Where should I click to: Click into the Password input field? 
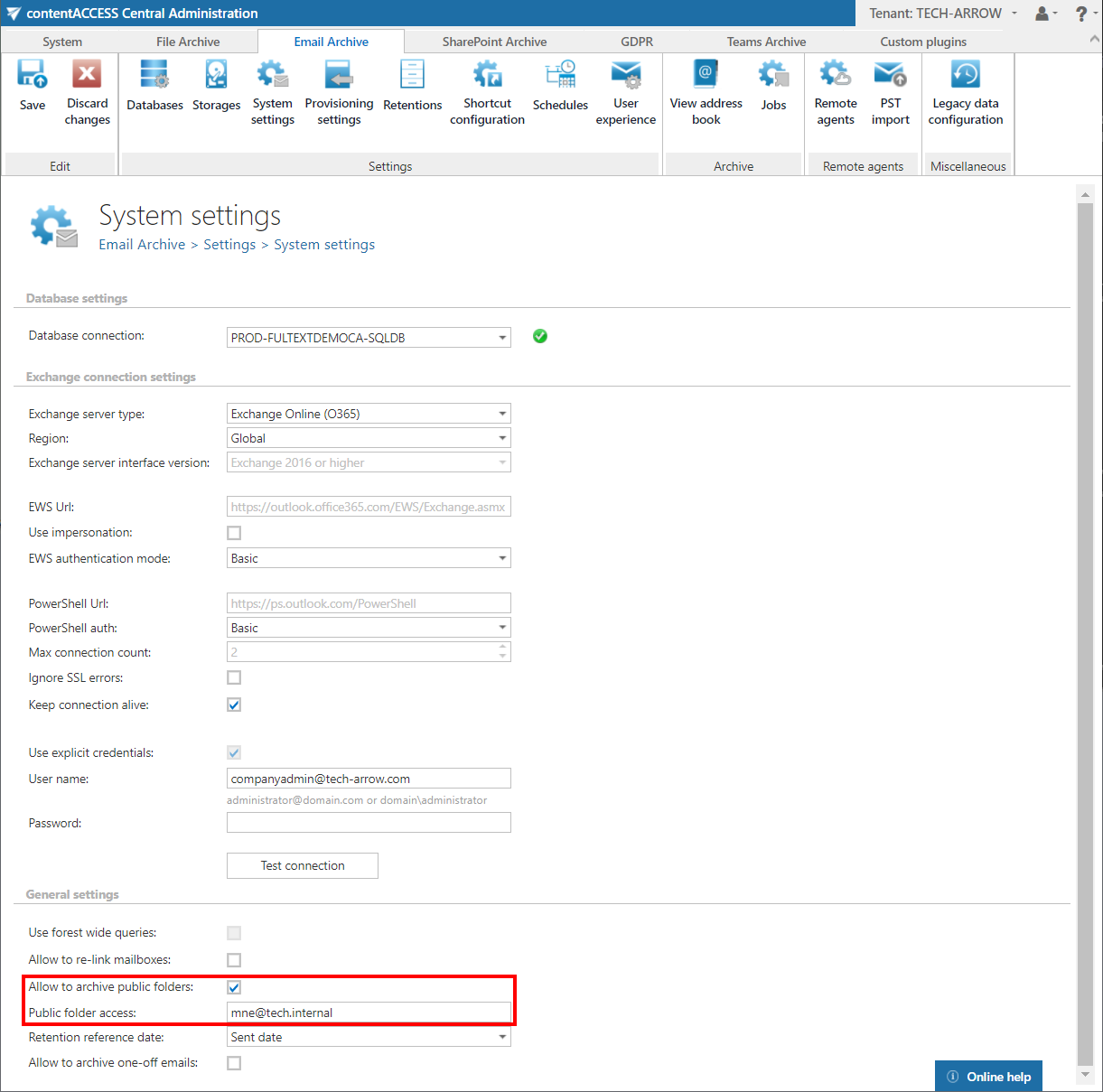[369, 823]
